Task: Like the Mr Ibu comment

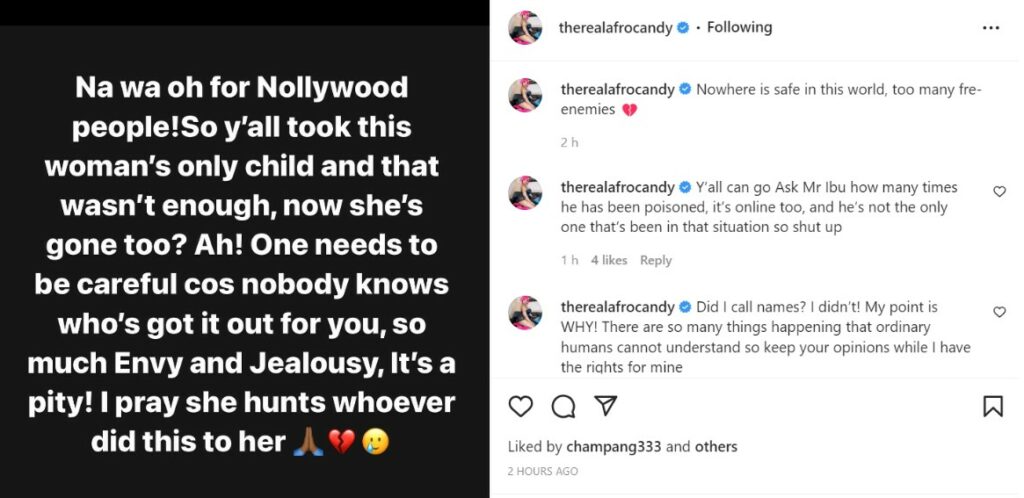Action: pos(999,191)
